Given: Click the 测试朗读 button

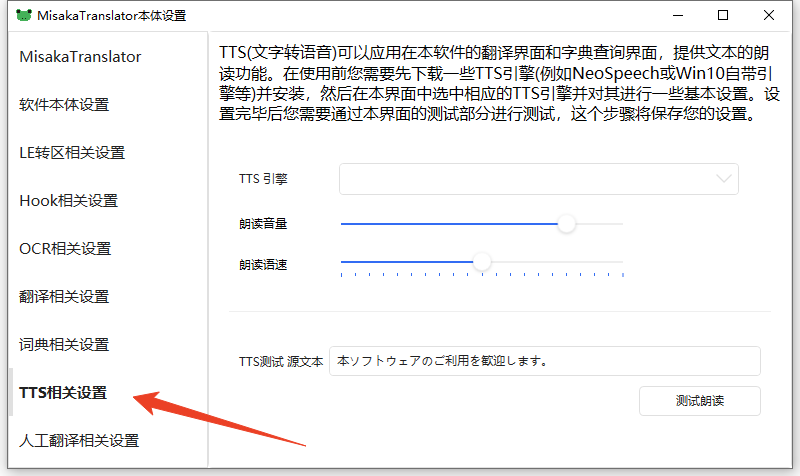Looking at the screenshot, I should [700, 401].
